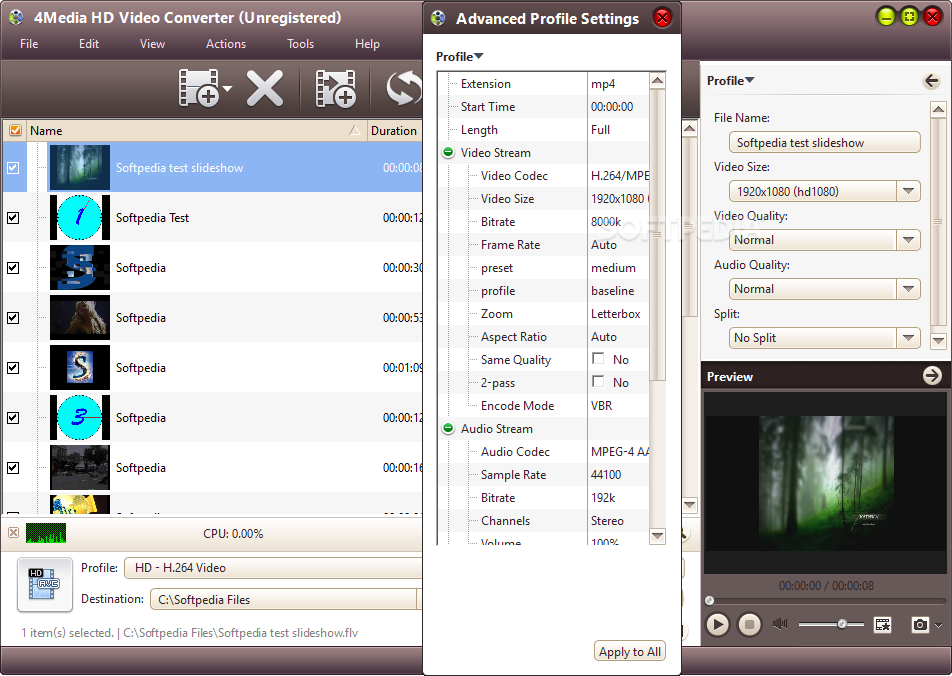Mute the preview speaker icon
952x676 pixels.
pos(780,624)
